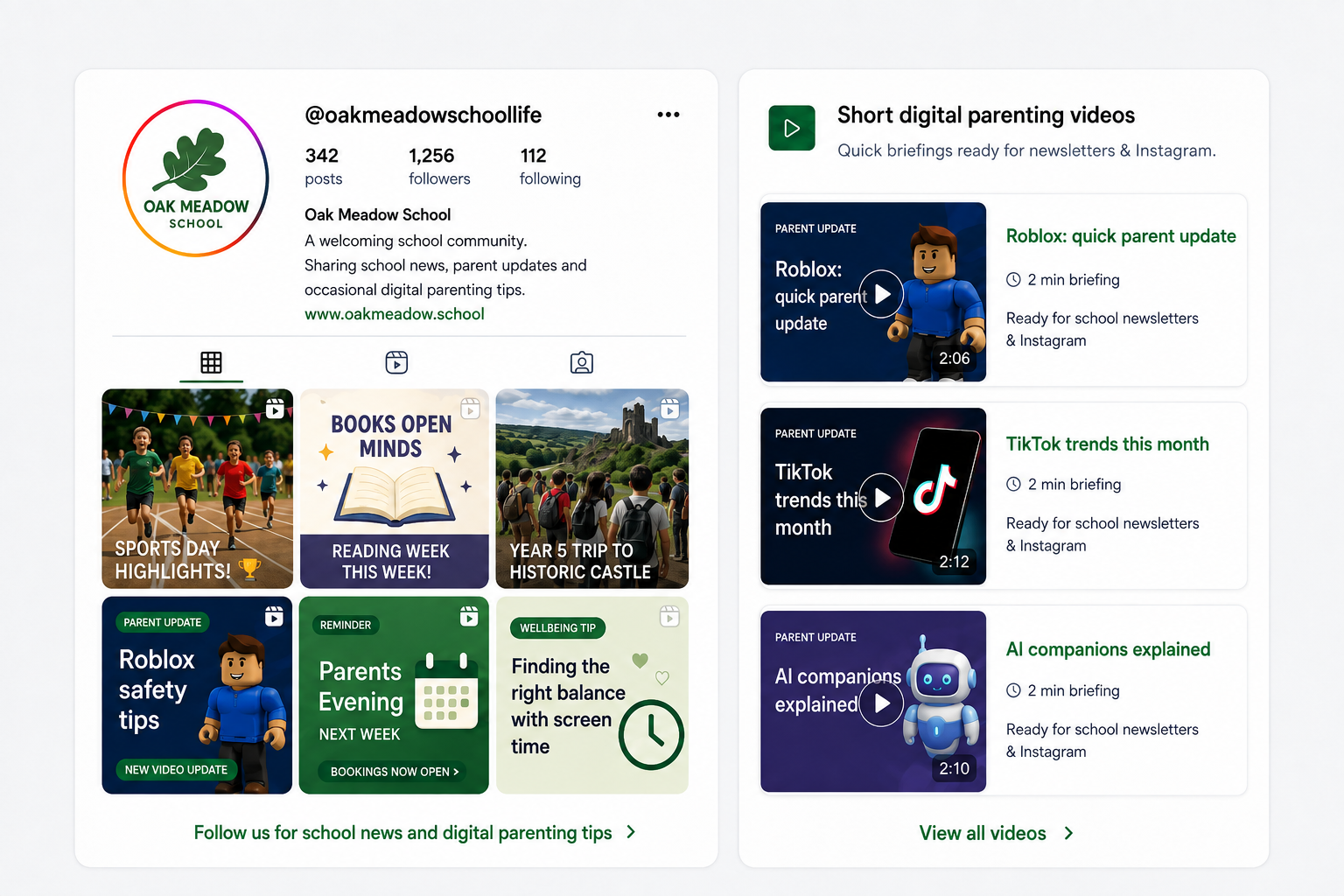Open the Sports Day Highlights post thumbnail

pyautogui.click(x=198, y=488)
